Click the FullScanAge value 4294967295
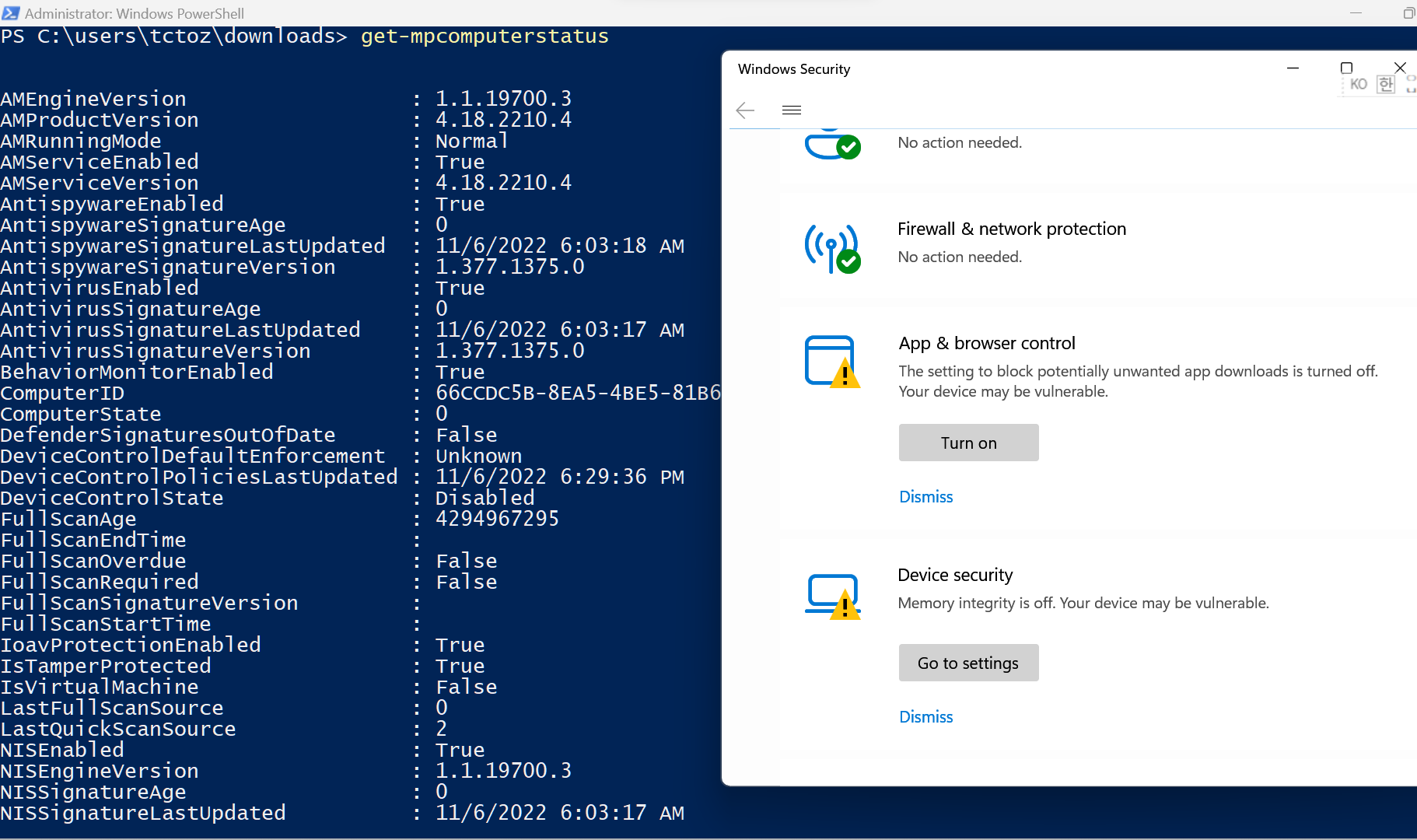The image size is (1417, 840). tap(497, 519)
